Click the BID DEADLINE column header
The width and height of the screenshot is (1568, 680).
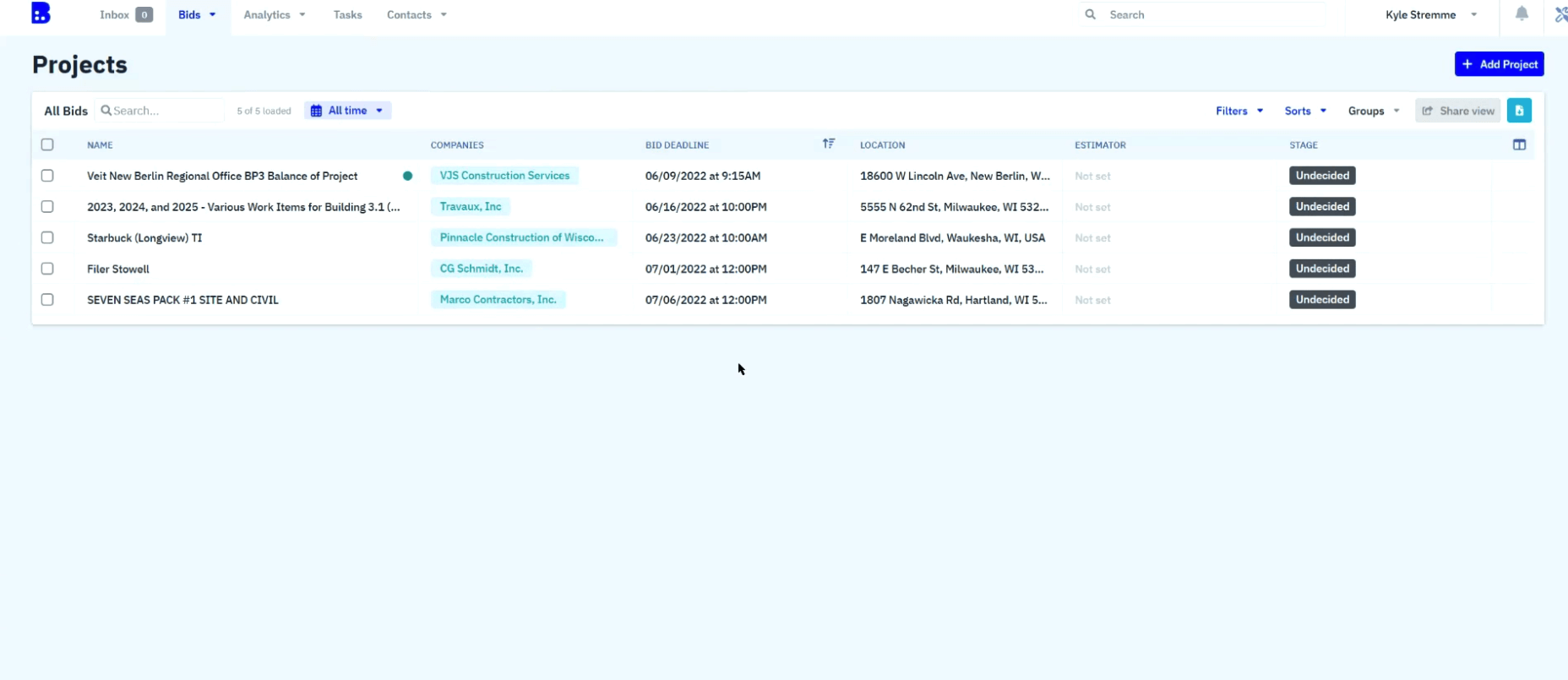pos(677,144)
